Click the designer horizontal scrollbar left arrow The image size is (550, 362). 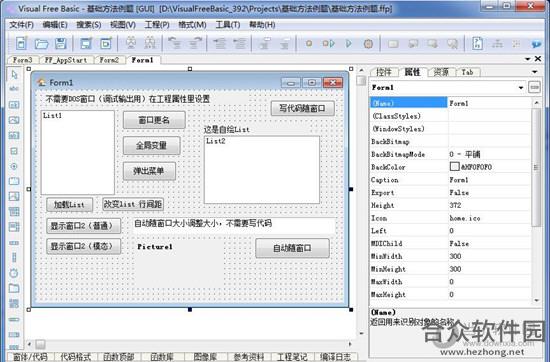click(x=29, y=344)
